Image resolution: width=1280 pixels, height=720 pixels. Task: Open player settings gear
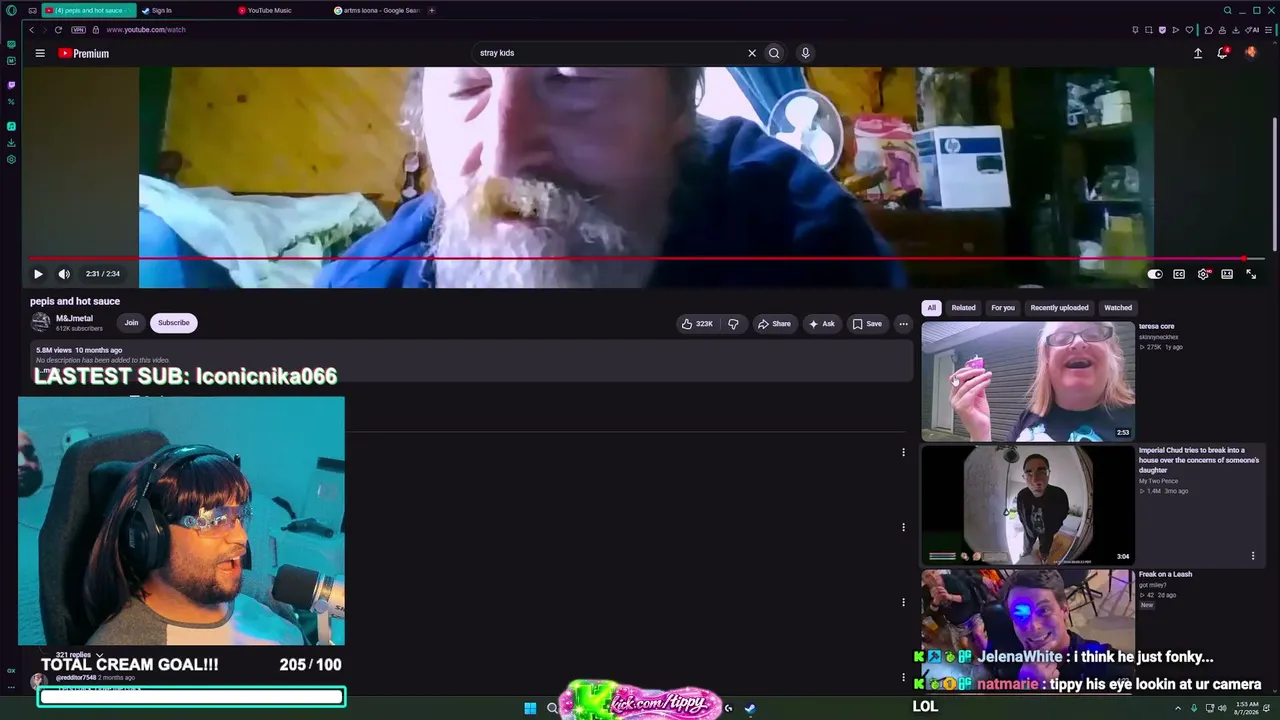1203,274
